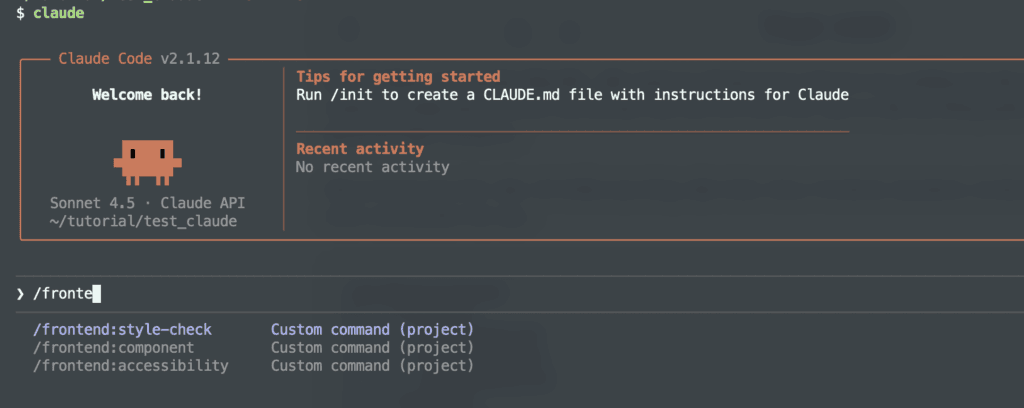The image size is (1024, 408).
Task: Click the dollar sign shell prompt
Action: point(20,14)
